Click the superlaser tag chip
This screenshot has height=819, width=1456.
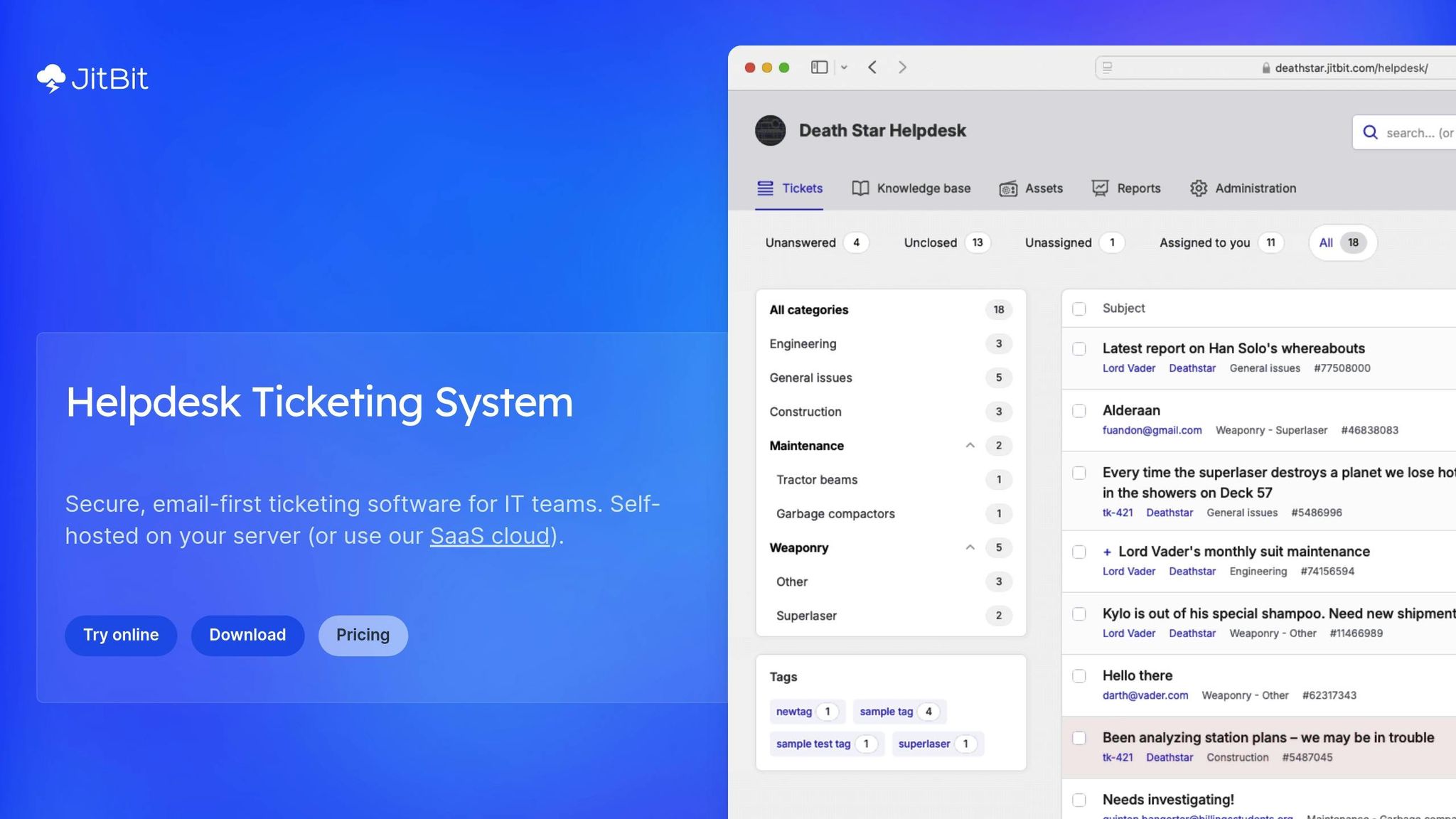coord(924,744)
